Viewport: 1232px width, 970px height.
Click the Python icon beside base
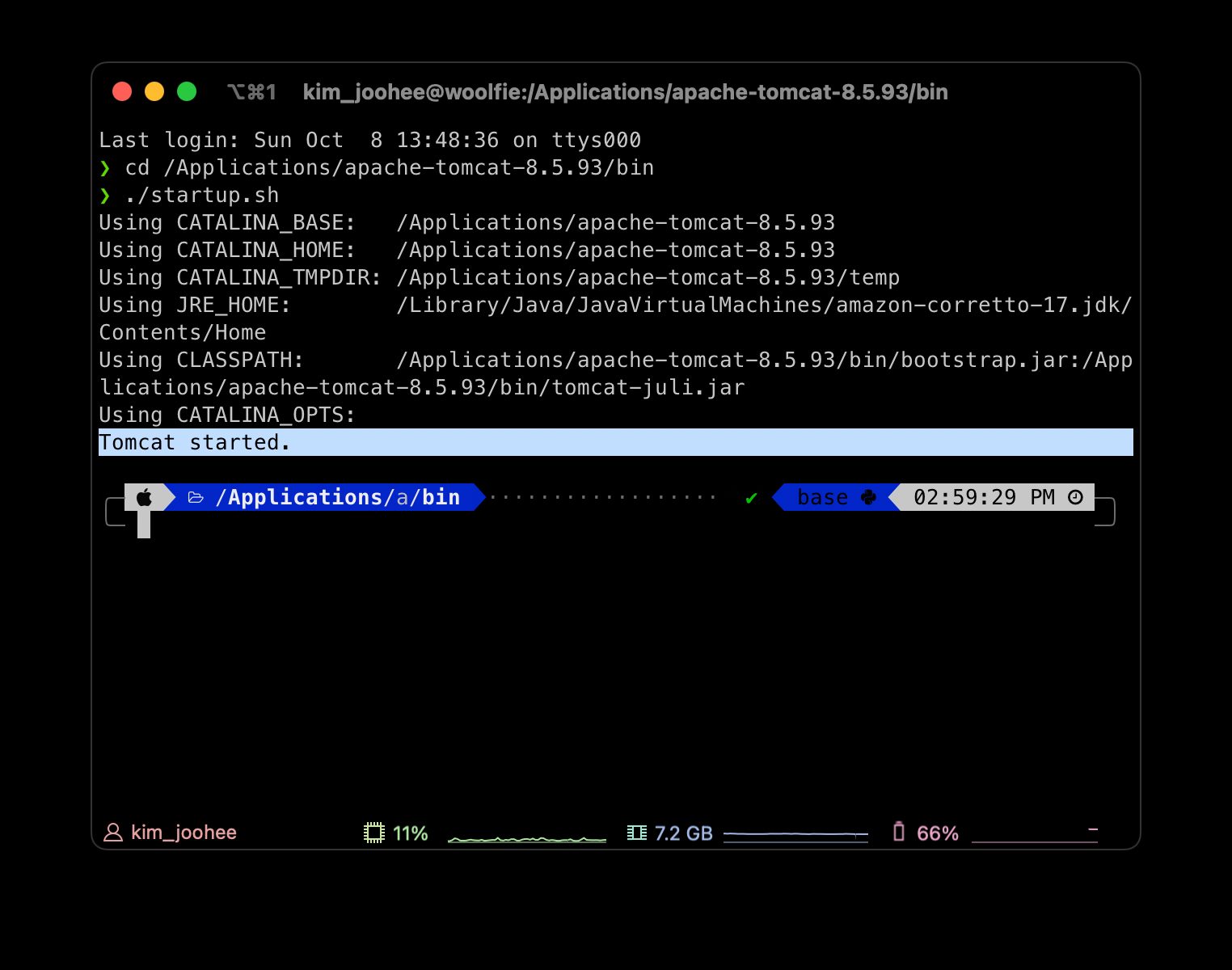[869, 497]
